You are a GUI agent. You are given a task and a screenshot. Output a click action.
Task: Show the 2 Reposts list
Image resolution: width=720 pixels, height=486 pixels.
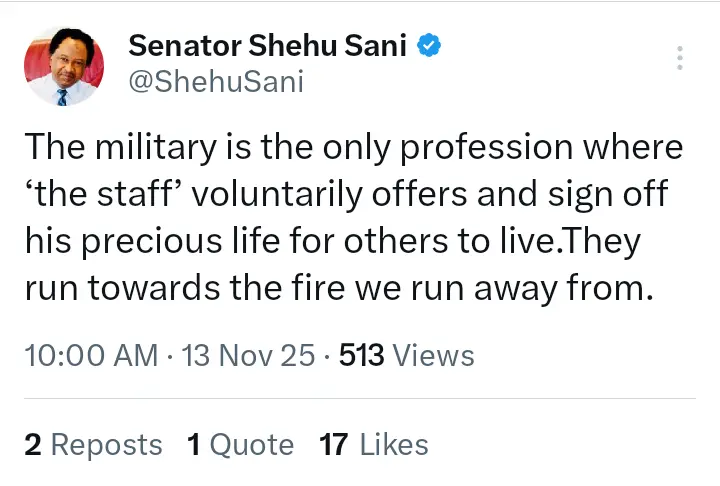[x=93, y=444]
